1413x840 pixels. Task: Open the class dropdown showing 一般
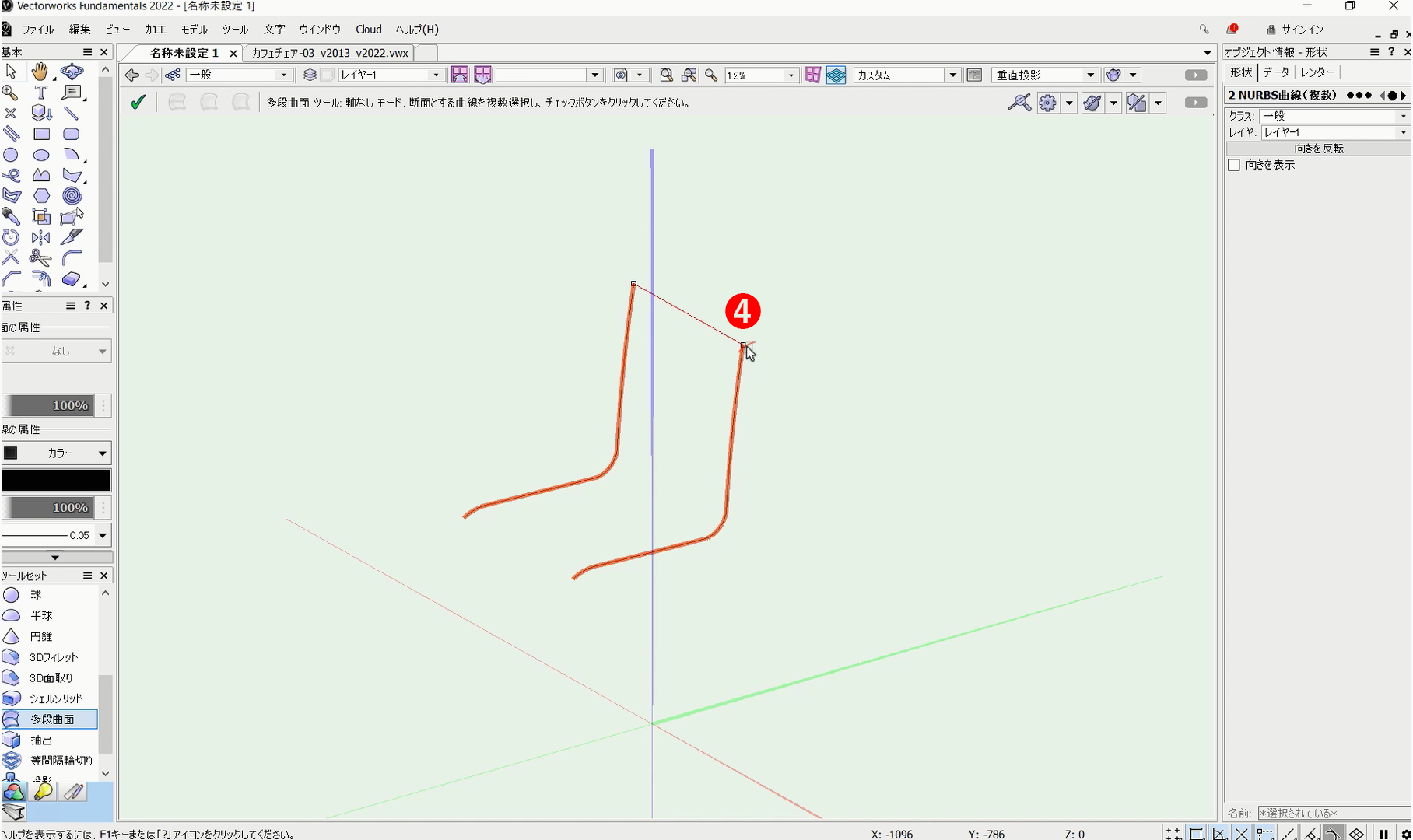coord(239,75)
